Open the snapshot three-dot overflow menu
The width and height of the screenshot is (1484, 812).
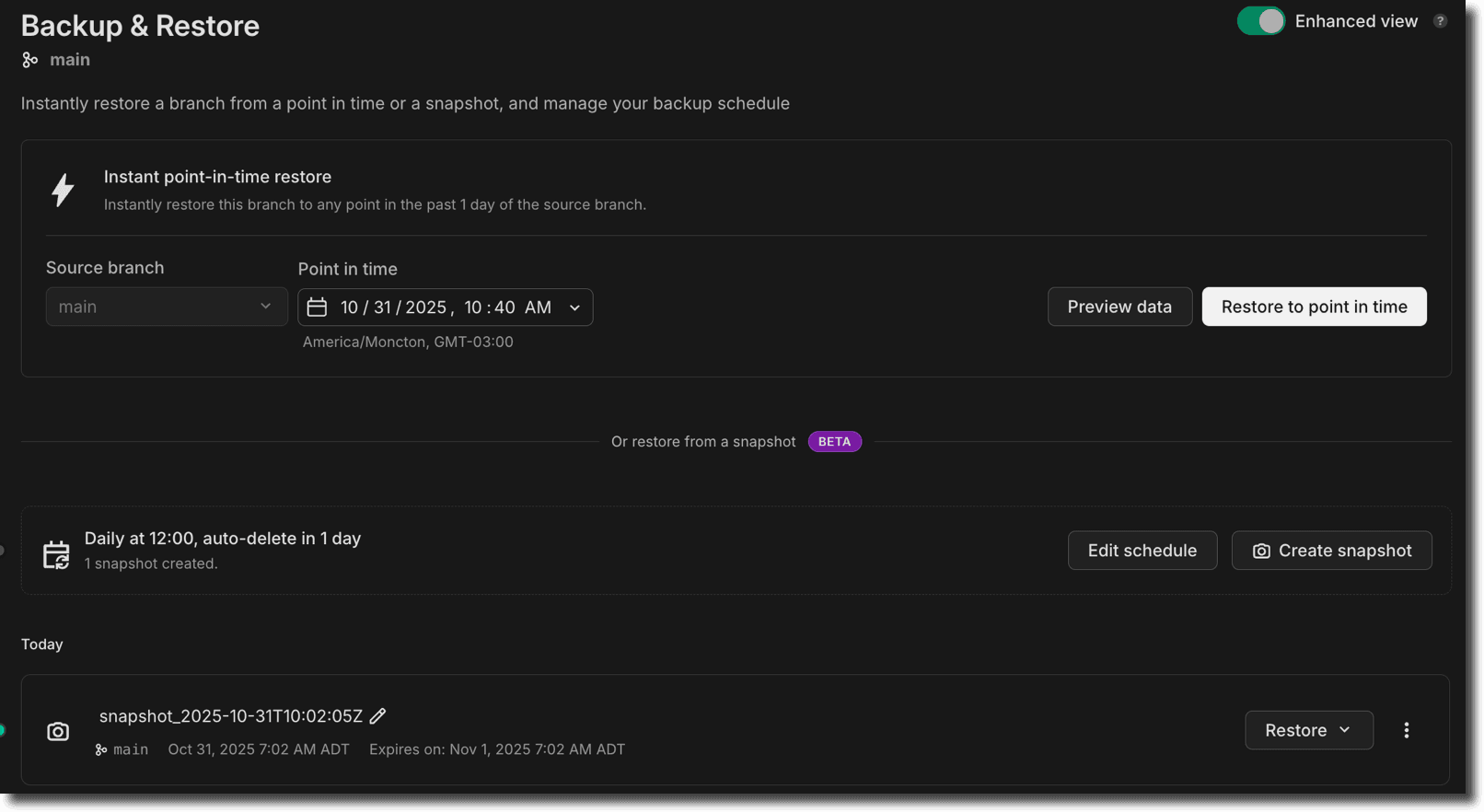(x=1406, y=730)
